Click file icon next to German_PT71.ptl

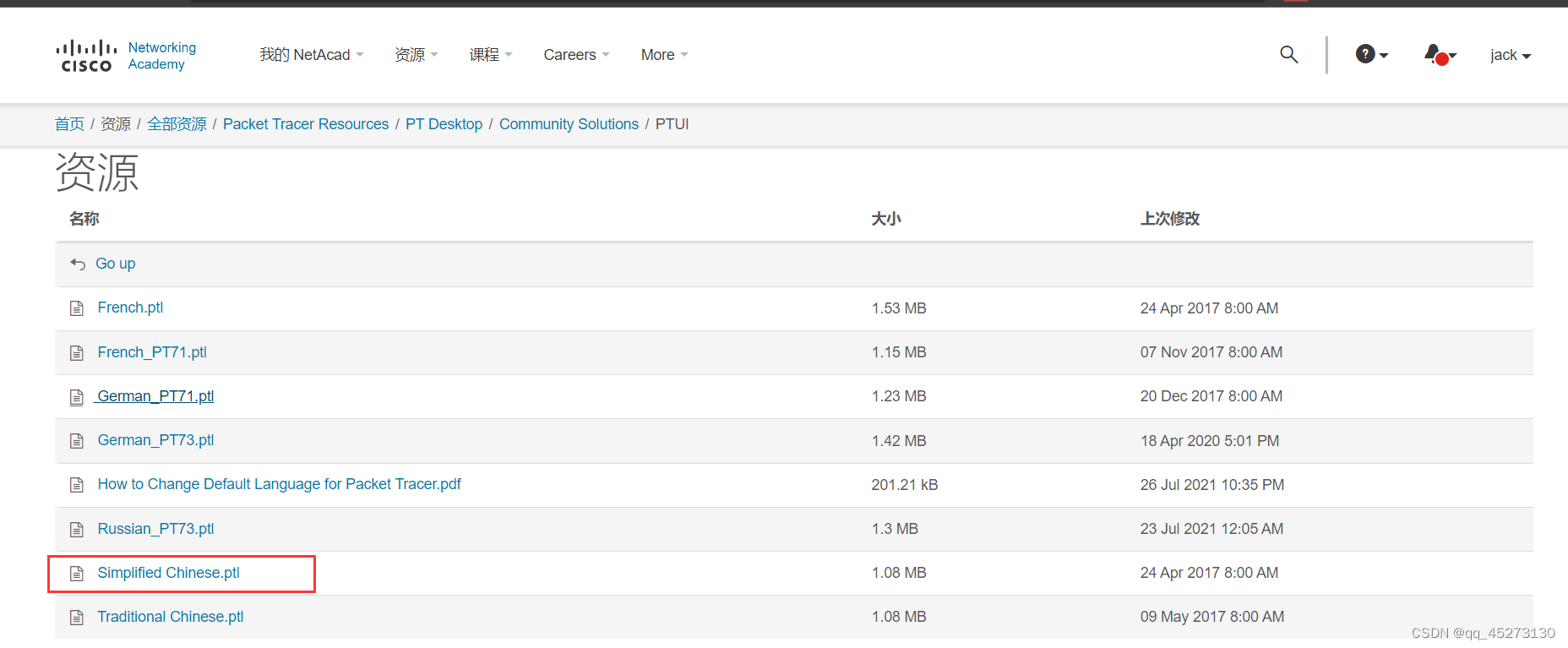pyautogui.click(x=77, y=397)
